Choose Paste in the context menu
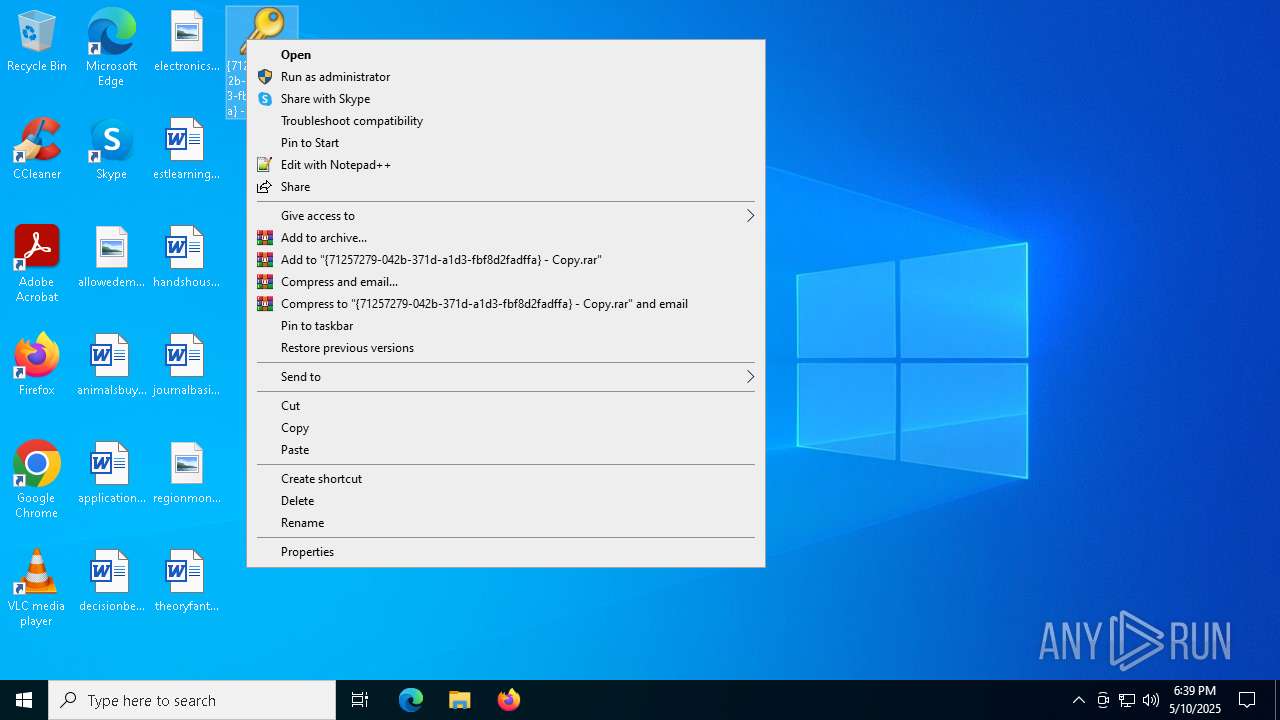The image size is (1280, 720). 506,450
